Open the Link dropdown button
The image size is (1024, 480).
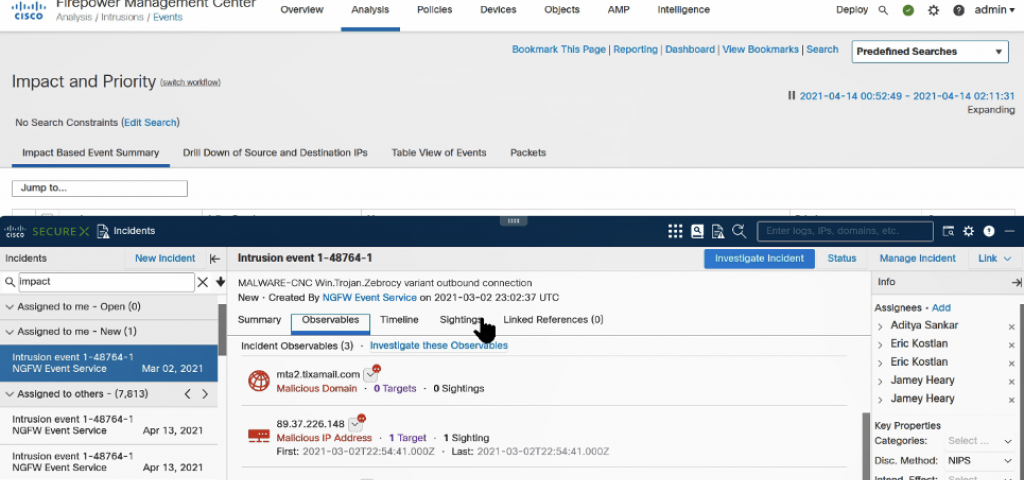(x=995, y=259)
